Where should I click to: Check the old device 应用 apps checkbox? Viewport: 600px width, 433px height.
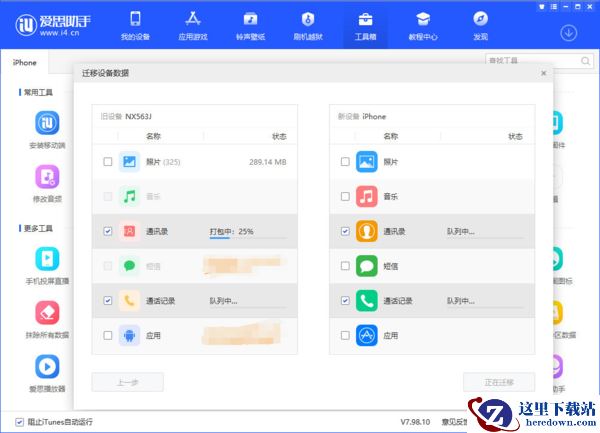[x=108, y=335]
